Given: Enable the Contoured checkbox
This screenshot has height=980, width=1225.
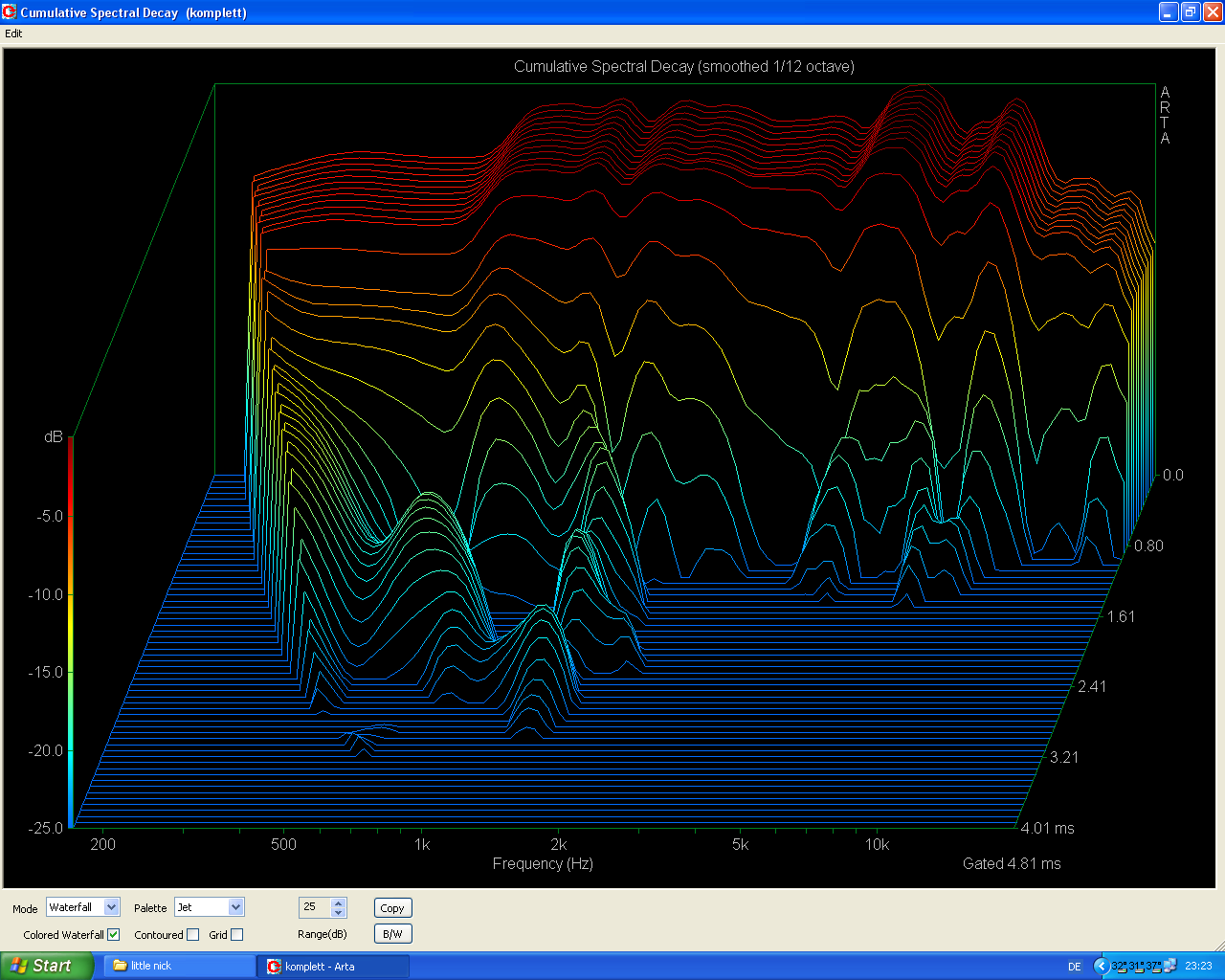Looking at the screenshot, I should pyautogui.click(x=193, y=935).
